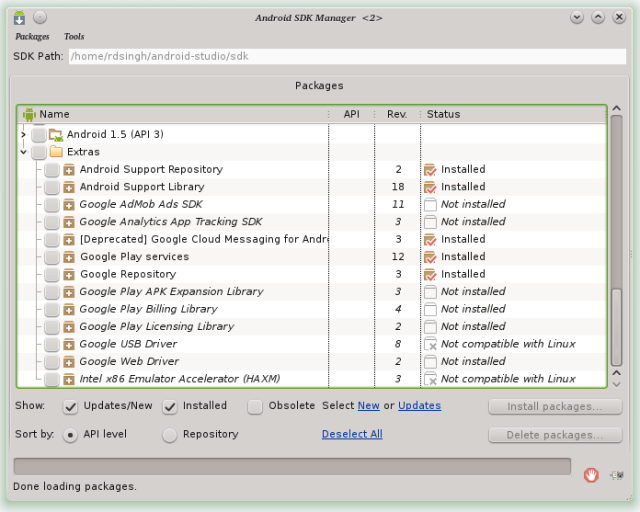This screenshot has width=640, height=512.
Task: Click the Deselect All link
Action: [352, 434]
